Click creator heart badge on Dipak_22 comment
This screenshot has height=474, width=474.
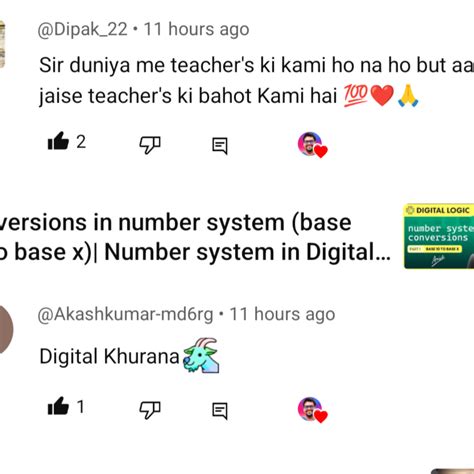click(312, 145)
